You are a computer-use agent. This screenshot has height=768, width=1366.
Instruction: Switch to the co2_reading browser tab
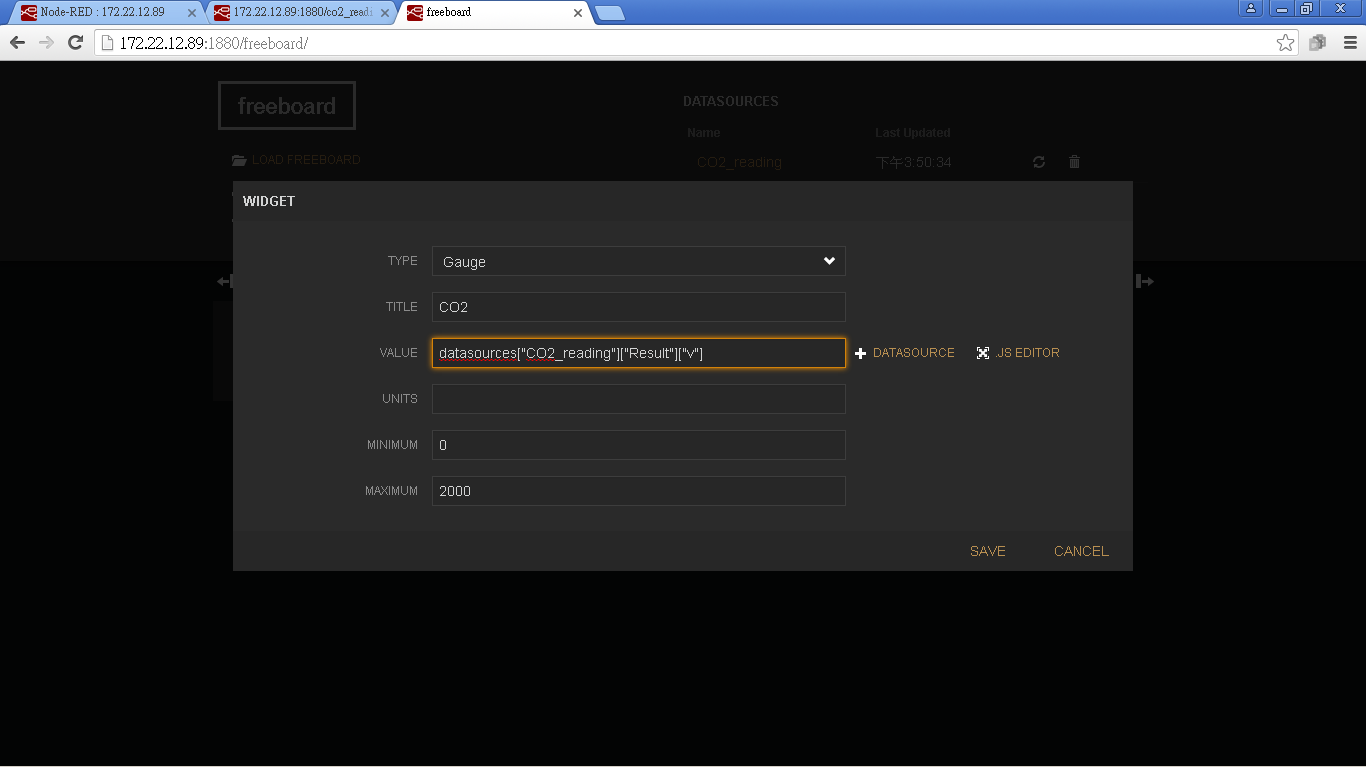tap(300, 12)
